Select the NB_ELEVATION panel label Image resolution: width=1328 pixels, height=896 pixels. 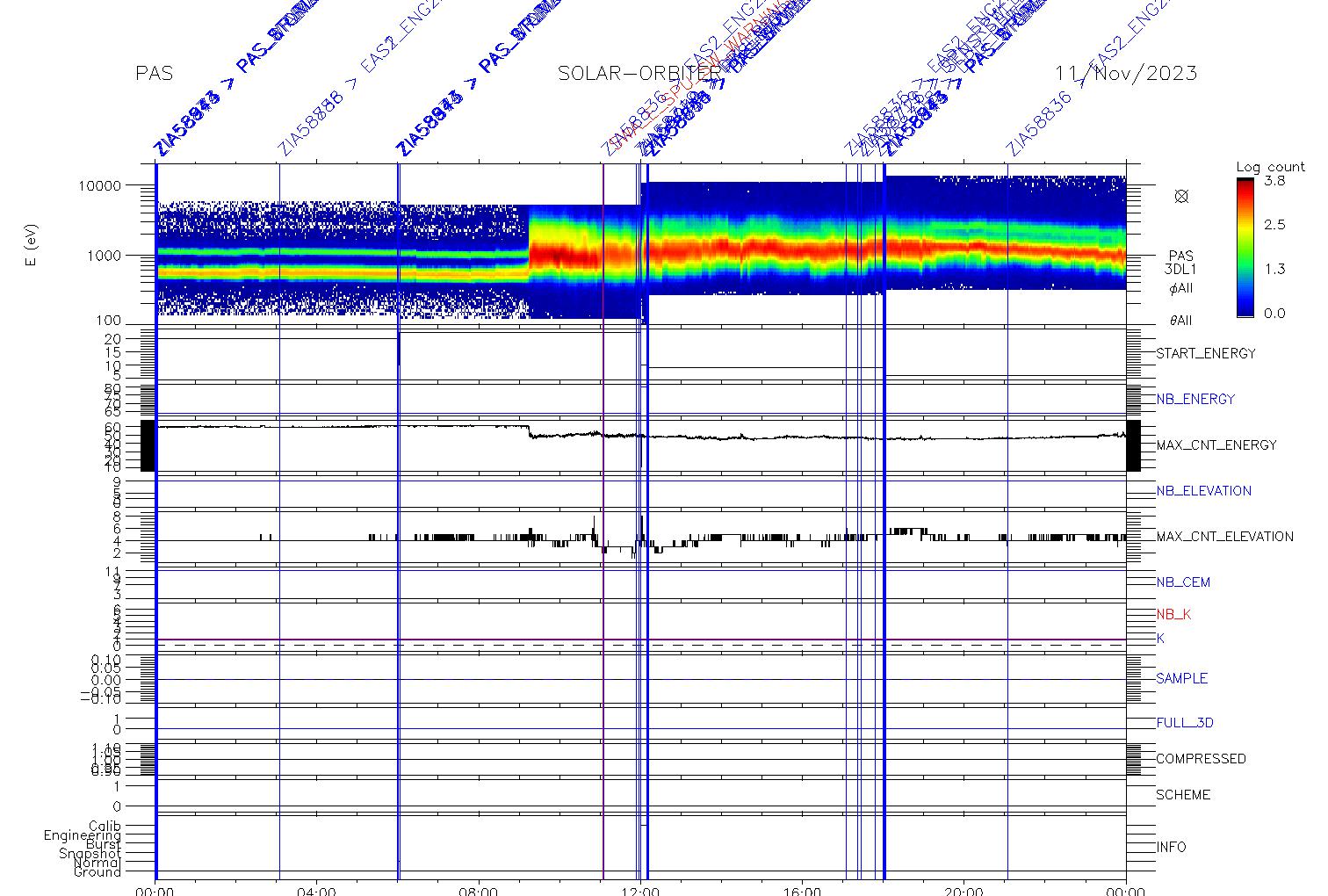pos(1203,491)
